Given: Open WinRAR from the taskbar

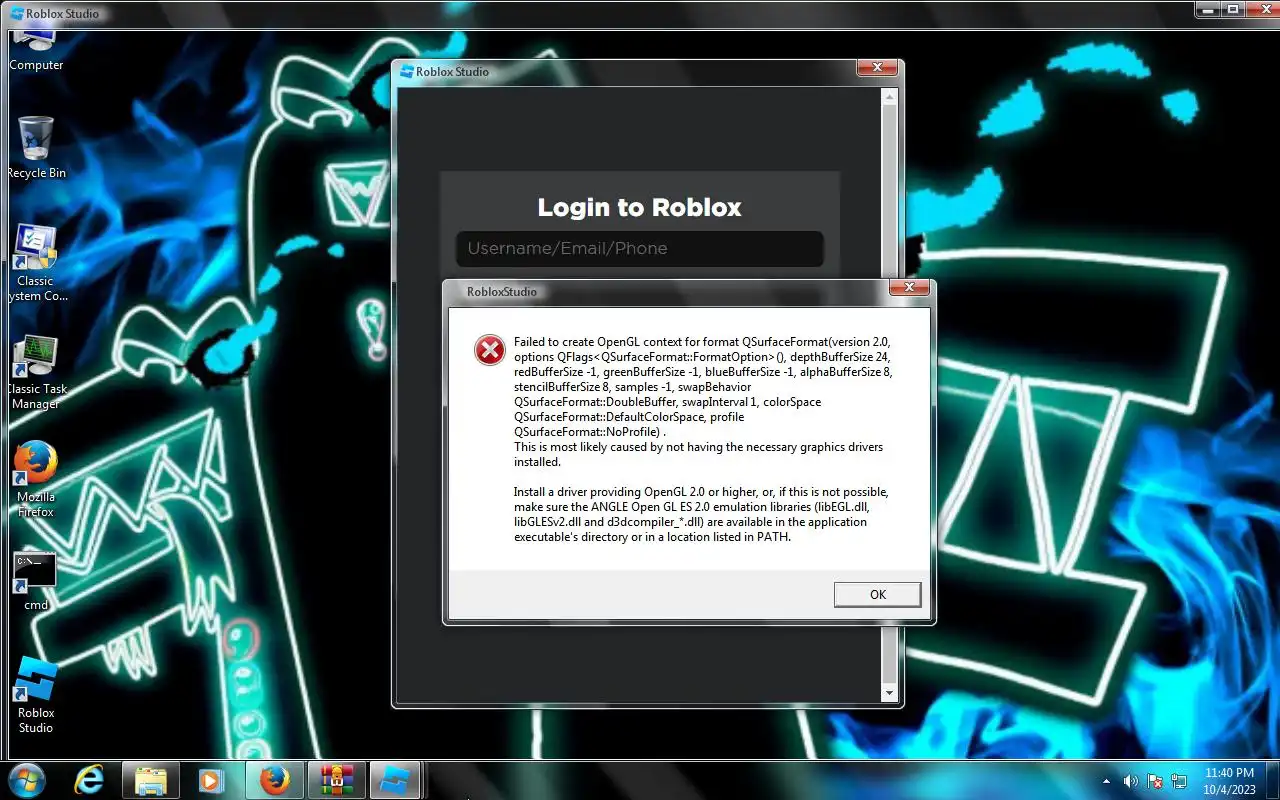Looking at the screenshot, I should click(x=335, y=780).
